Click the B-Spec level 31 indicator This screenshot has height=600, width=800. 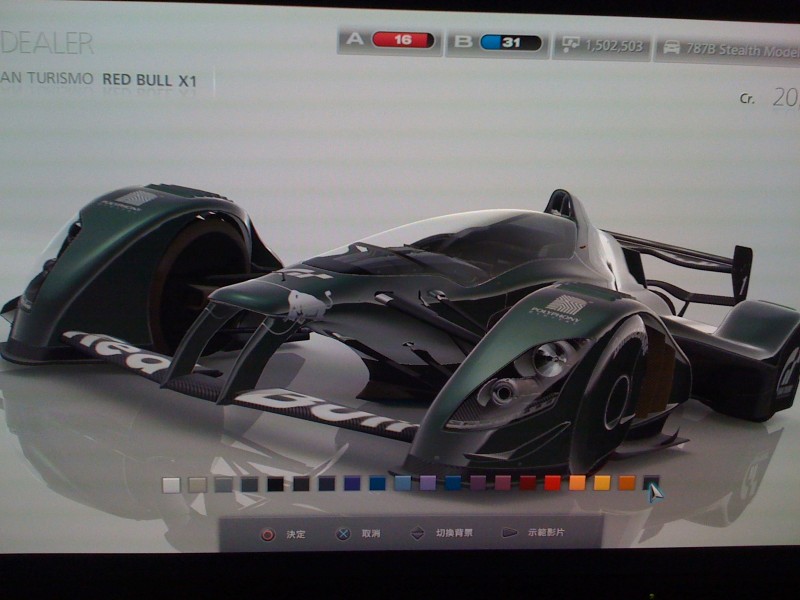[497, 42]
